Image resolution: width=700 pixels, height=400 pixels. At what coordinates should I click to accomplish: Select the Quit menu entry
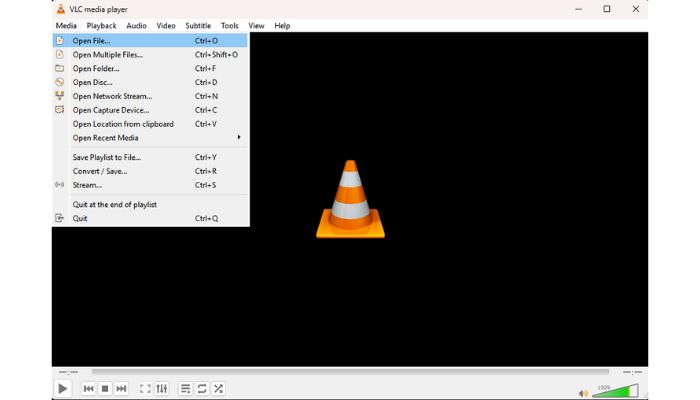tap(150, 218)
